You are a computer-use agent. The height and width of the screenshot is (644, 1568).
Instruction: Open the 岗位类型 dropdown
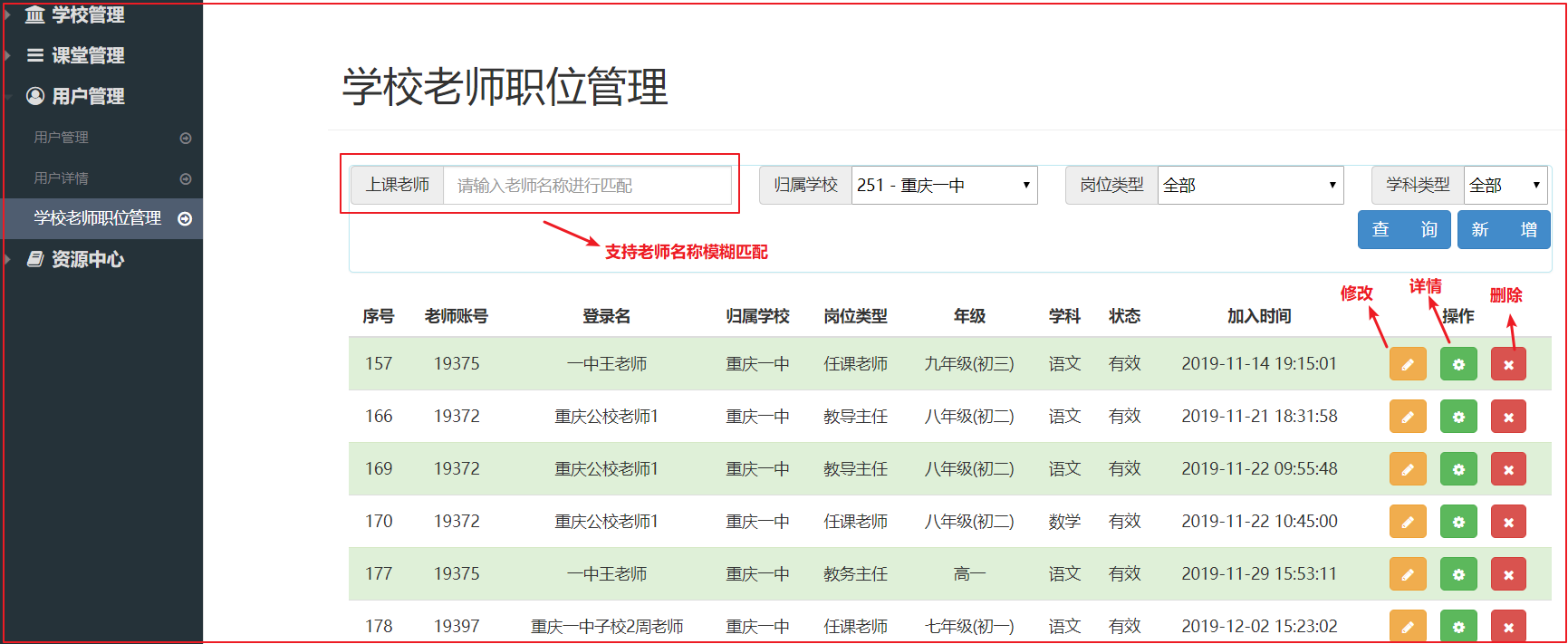(1250, 185)
